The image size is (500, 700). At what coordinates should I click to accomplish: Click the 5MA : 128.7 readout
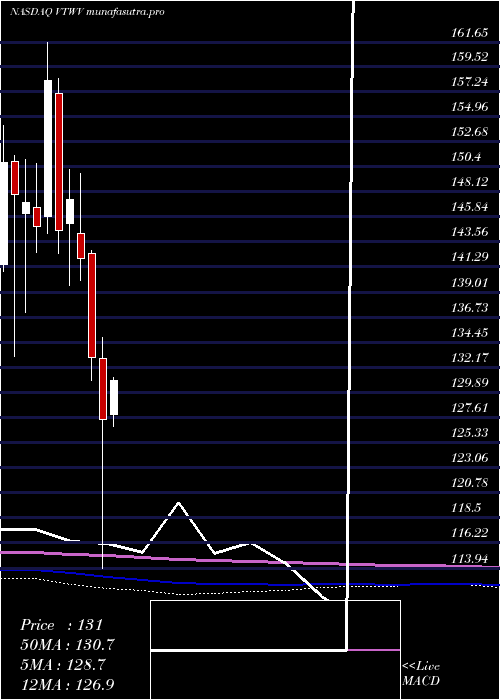[x=63, y=664]
